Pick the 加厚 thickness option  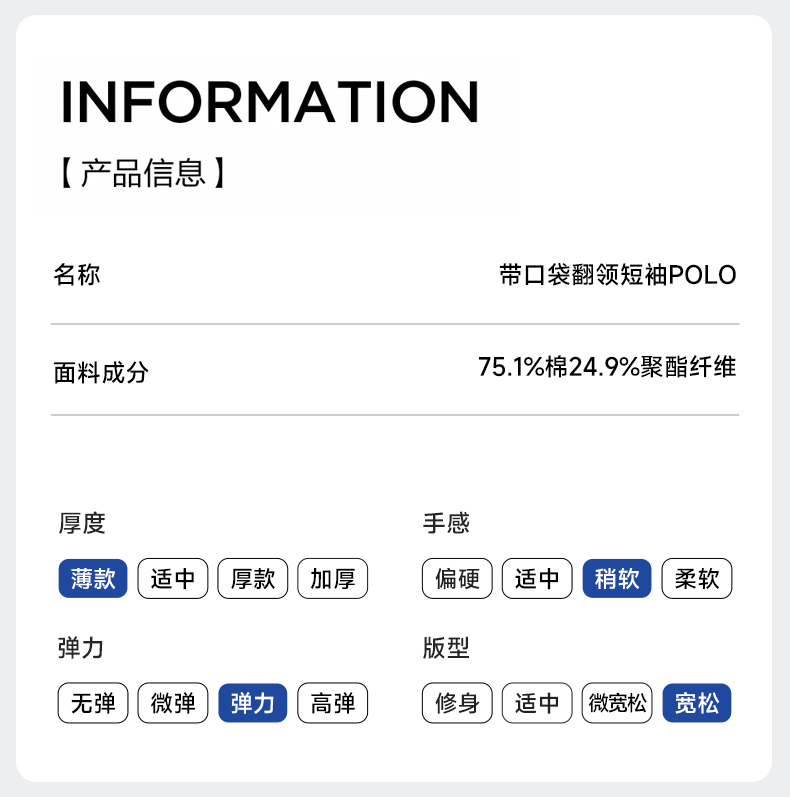(x=333, y=579)
